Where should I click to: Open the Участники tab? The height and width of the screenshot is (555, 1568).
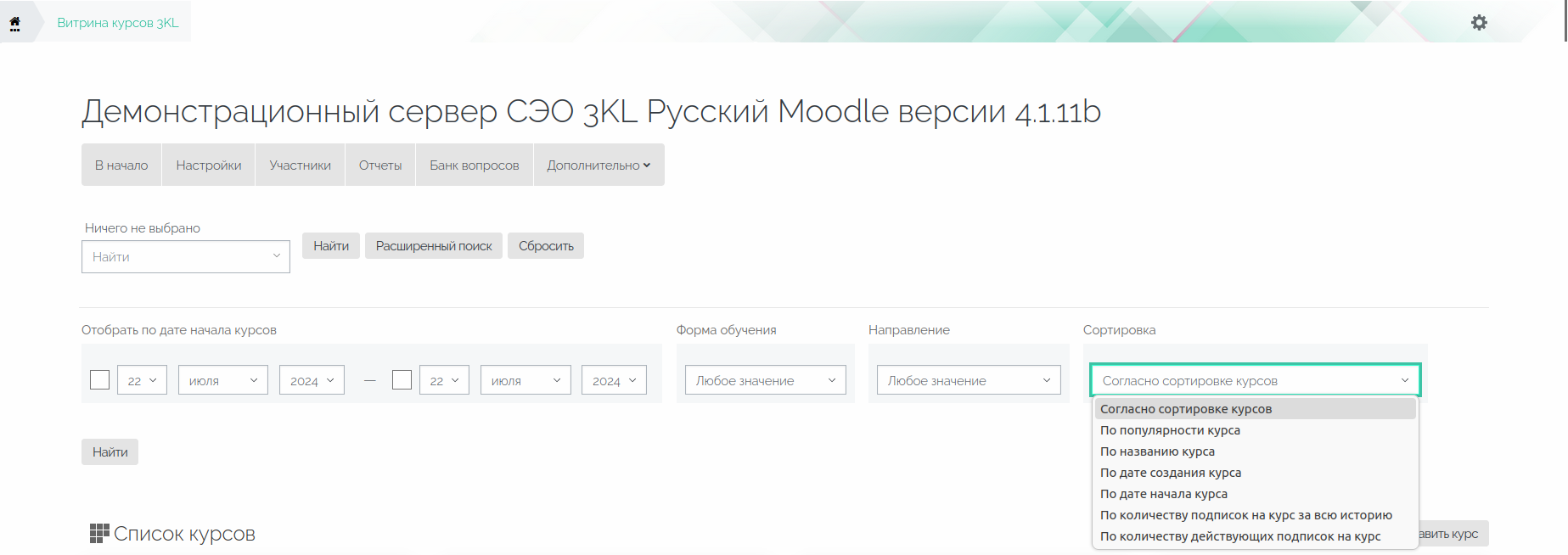(x=301, y=165)
